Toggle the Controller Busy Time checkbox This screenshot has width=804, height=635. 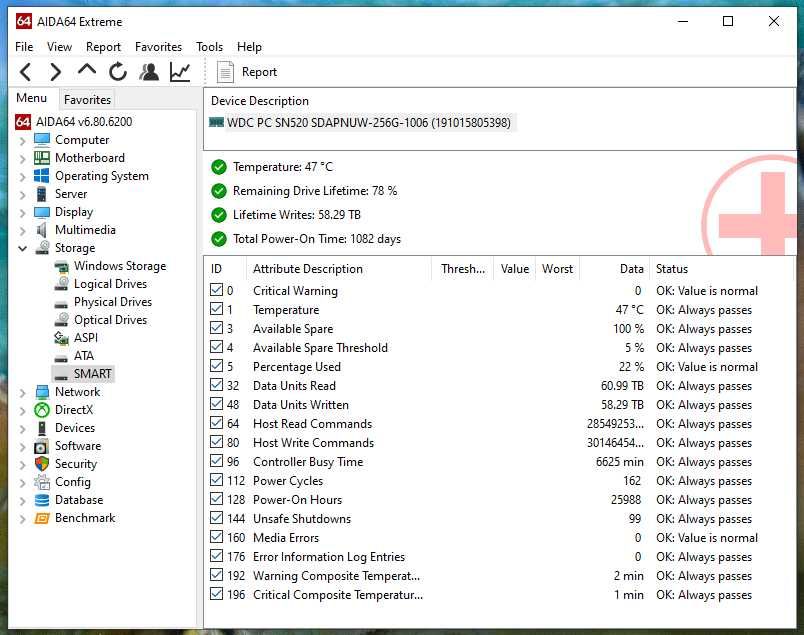pyautogui.click(x=216, y=461)
